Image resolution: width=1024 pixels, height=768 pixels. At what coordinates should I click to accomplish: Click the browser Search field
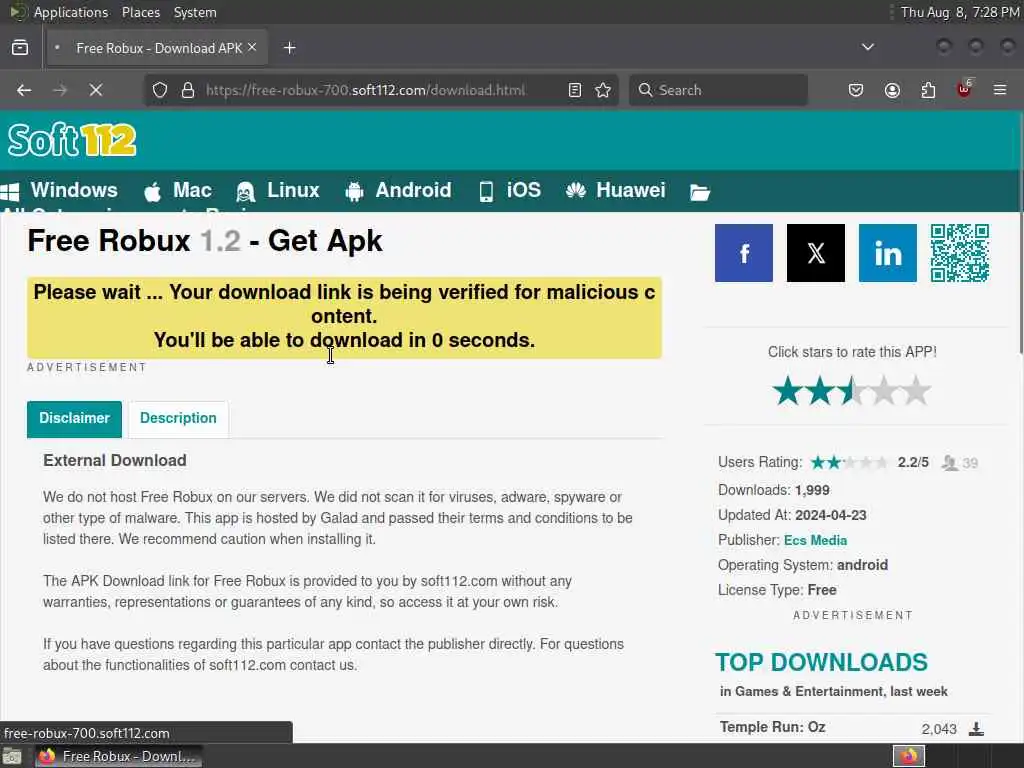click(718, 90)
